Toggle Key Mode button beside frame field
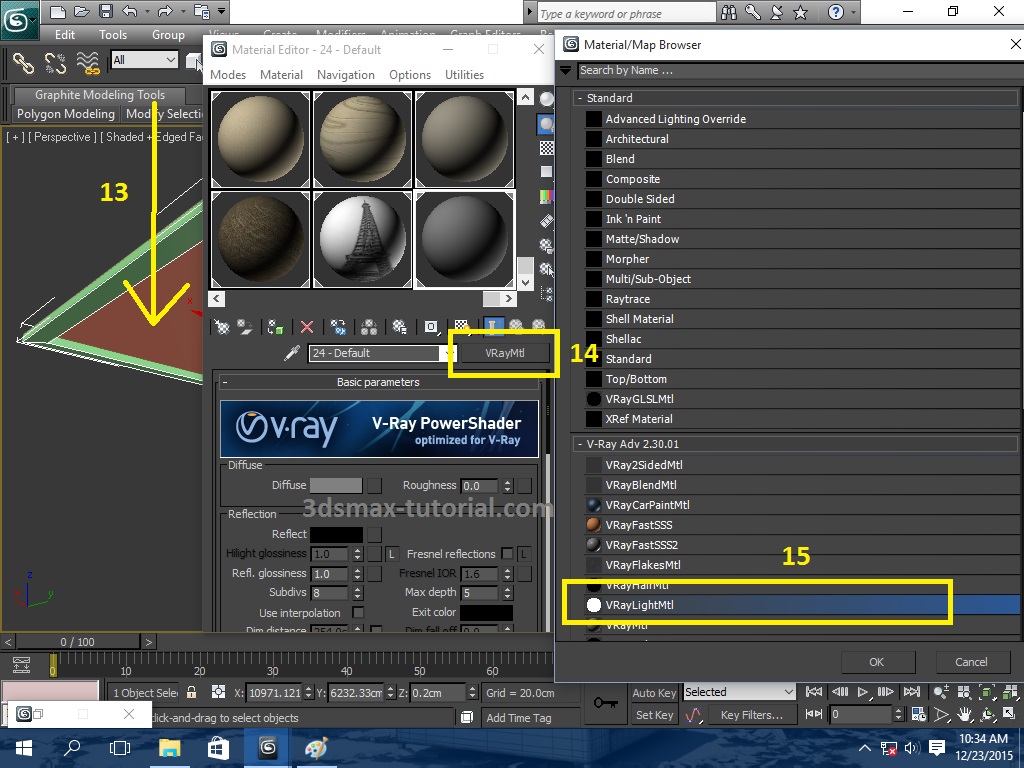This screenshot has height=768, width=1024. click(x=814, y=714)
